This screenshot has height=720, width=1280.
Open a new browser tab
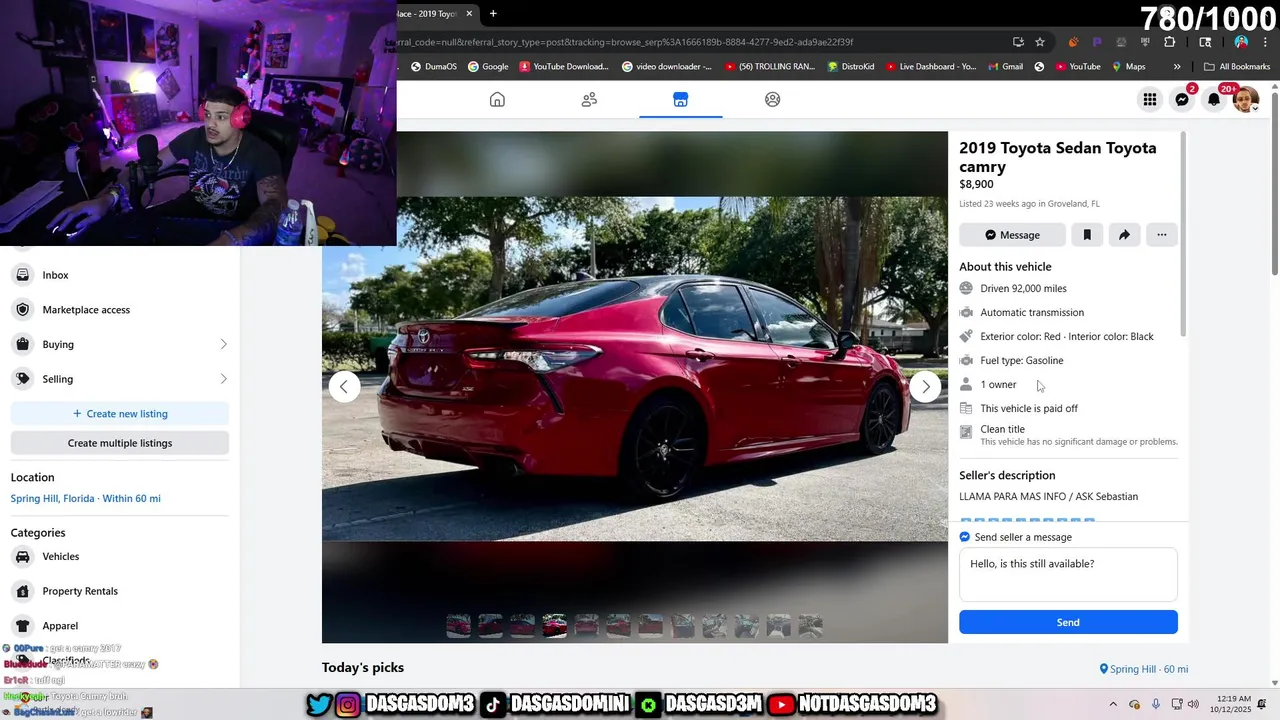[x=493, y=13]
